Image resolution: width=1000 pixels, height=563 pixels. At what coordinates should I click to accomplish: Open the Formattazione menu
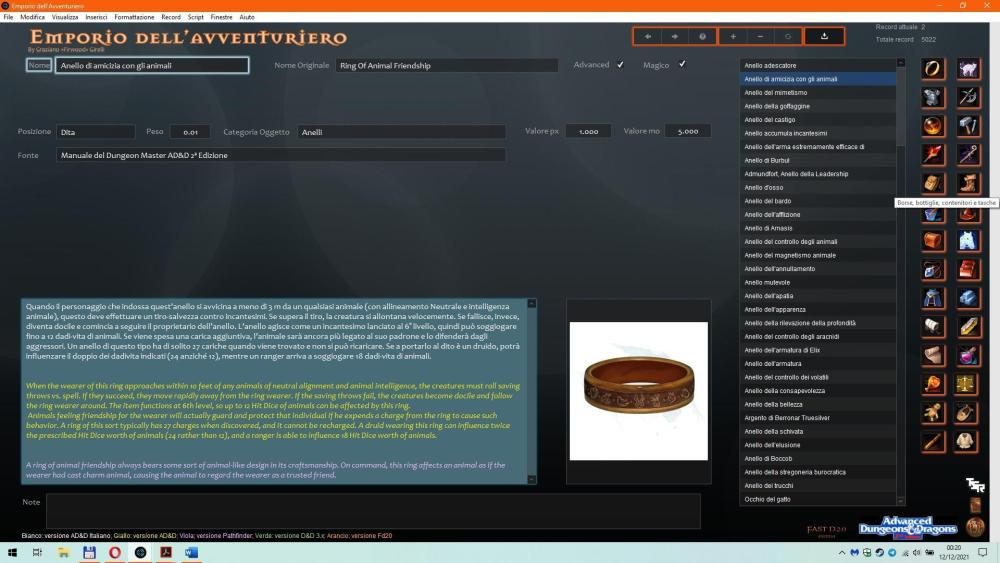pyautogui.click(x=134, y=17)
